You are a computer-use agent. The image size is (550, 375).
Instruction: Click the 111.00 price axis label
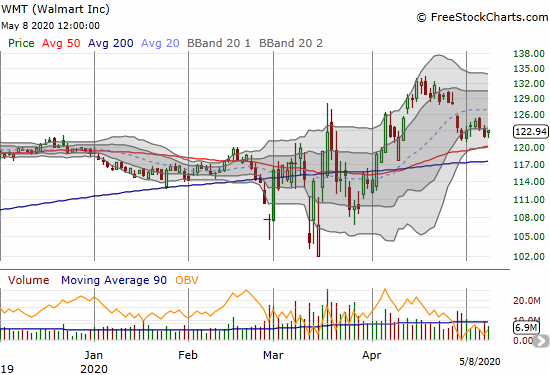(529, 200)
